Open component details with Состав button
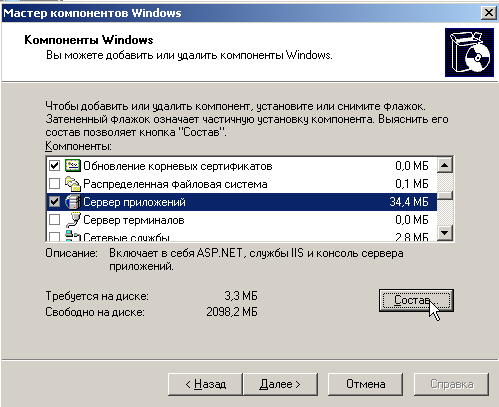The height and width of the screenshot is (407, 499). coord(416,300)
